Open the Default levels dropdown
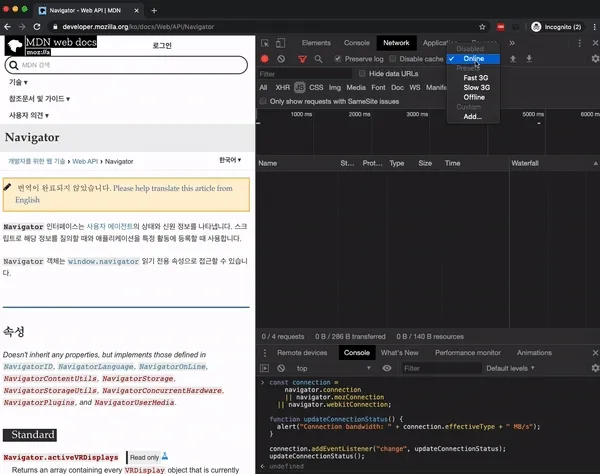This screenshot has height=474, width=600. click(510, 368)
